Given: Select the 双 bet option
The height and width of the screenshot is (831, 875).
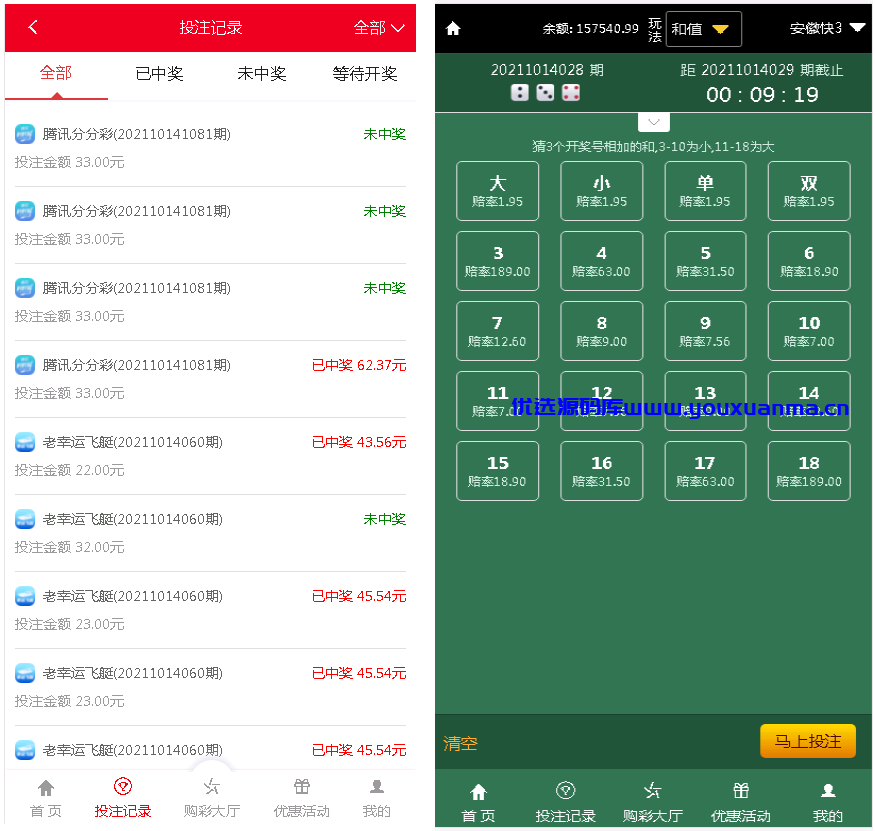Looking at the screenshot, I should [x=809, y=191].
